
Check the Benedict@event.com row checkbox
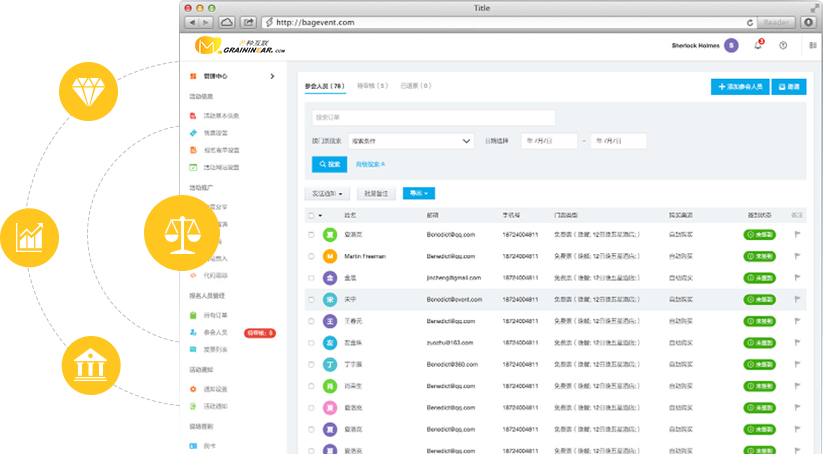click(x=311, y=300)
